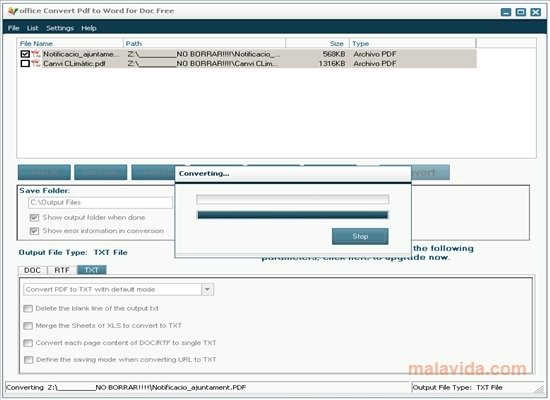The width and height of the screenshot is (550, 400).
Task: Click the 568KB size cell
Action: click(334, 54)
